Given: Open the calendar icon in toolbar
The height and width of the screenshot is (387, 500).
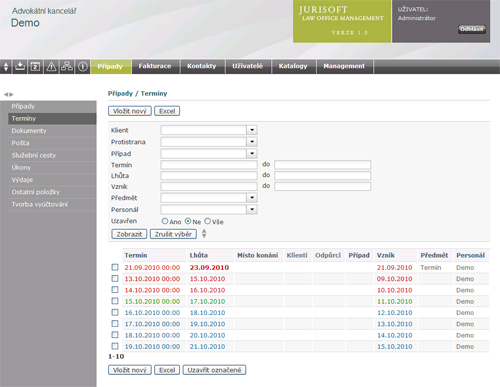Looking at the screenshot, I should coord(35,66).
